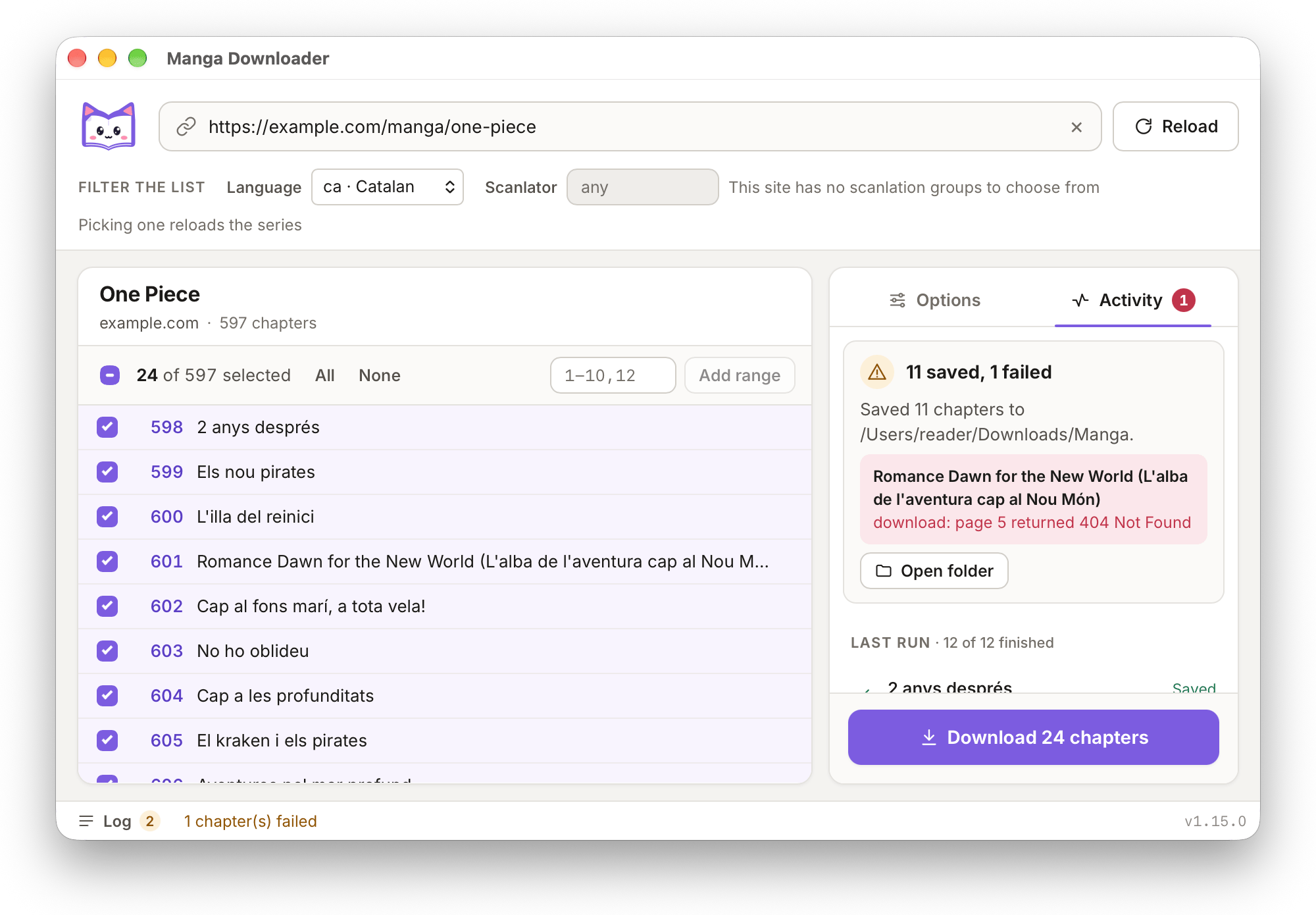
Task: Click the save path /Users/reader/Downloads/Manga text
Action: coord(996,434)
